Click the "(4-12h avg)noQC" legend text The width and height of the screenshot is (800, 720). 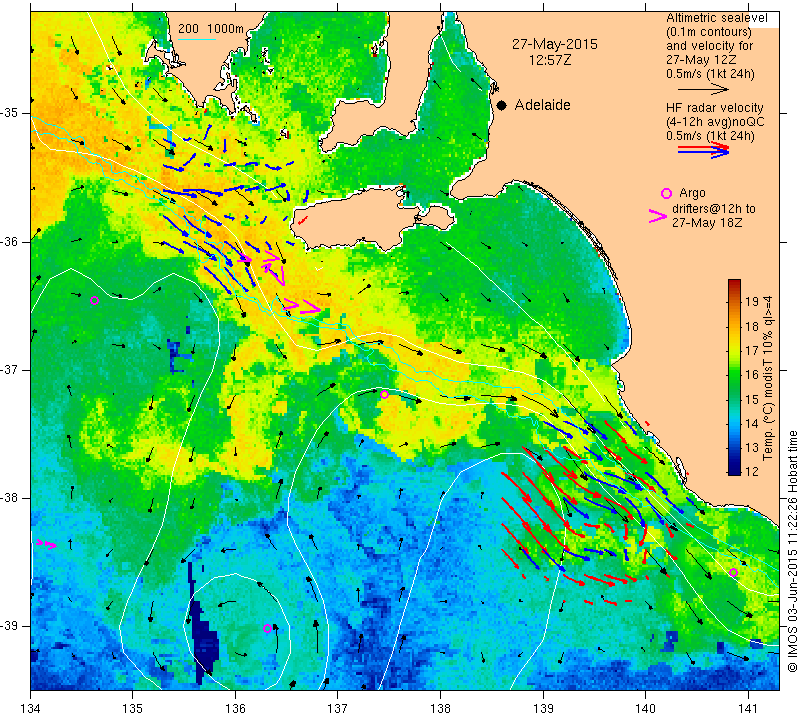click(715, 122)
